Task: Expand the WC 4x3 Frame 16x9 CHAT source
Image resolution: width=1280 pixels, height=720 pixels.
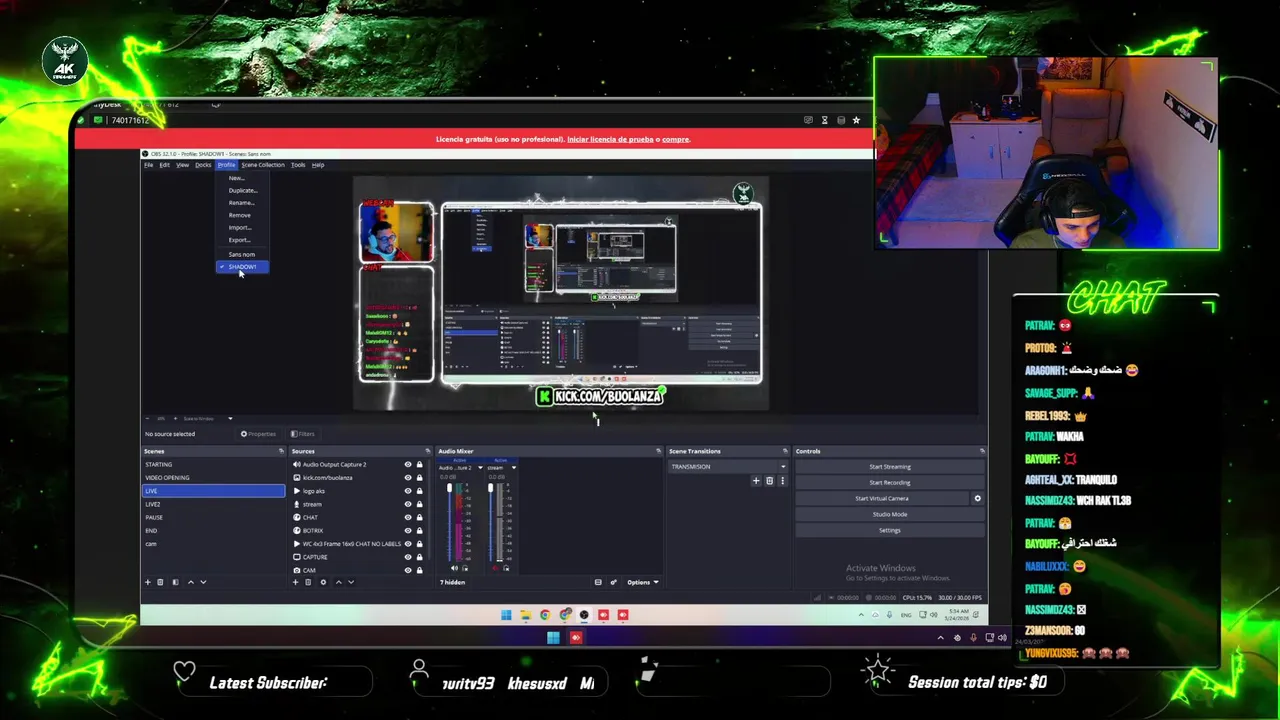Action: 297,544
